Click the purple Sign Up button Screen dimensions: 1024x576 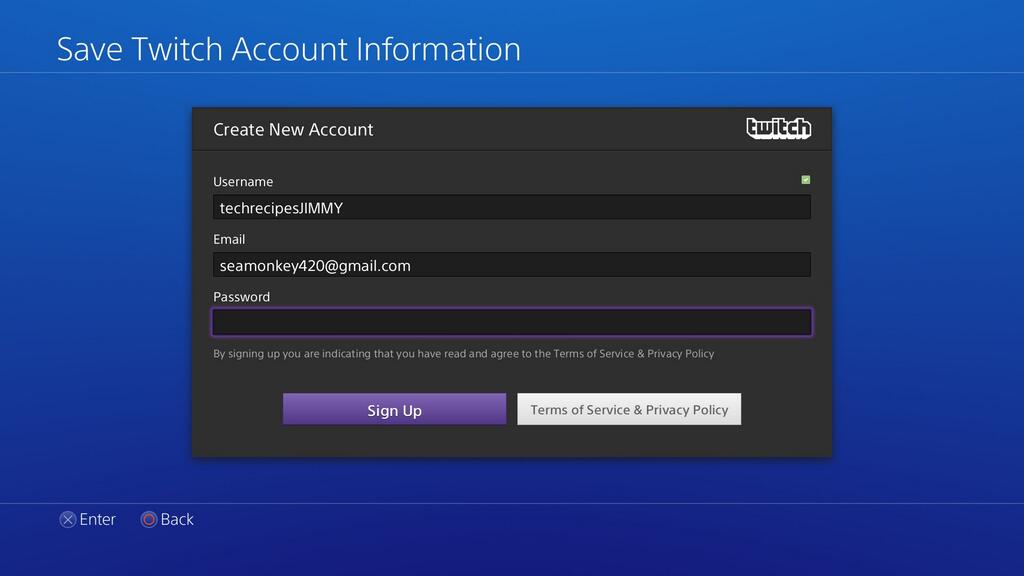[394, 409]
